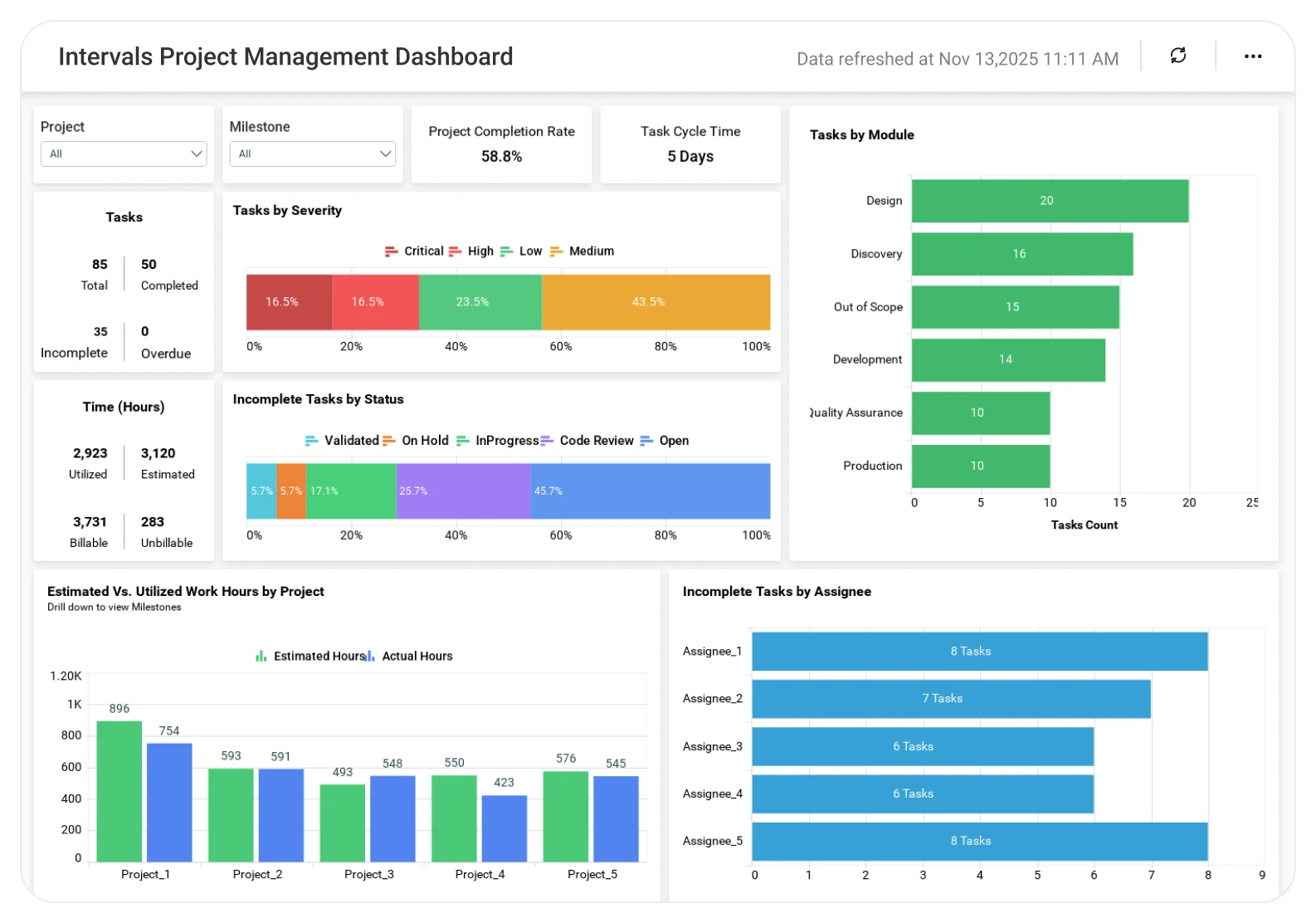Toggle the On Hold status legend item
Image resolution: width=1316 pixels, height=923 pixels.
pos(416,440)
